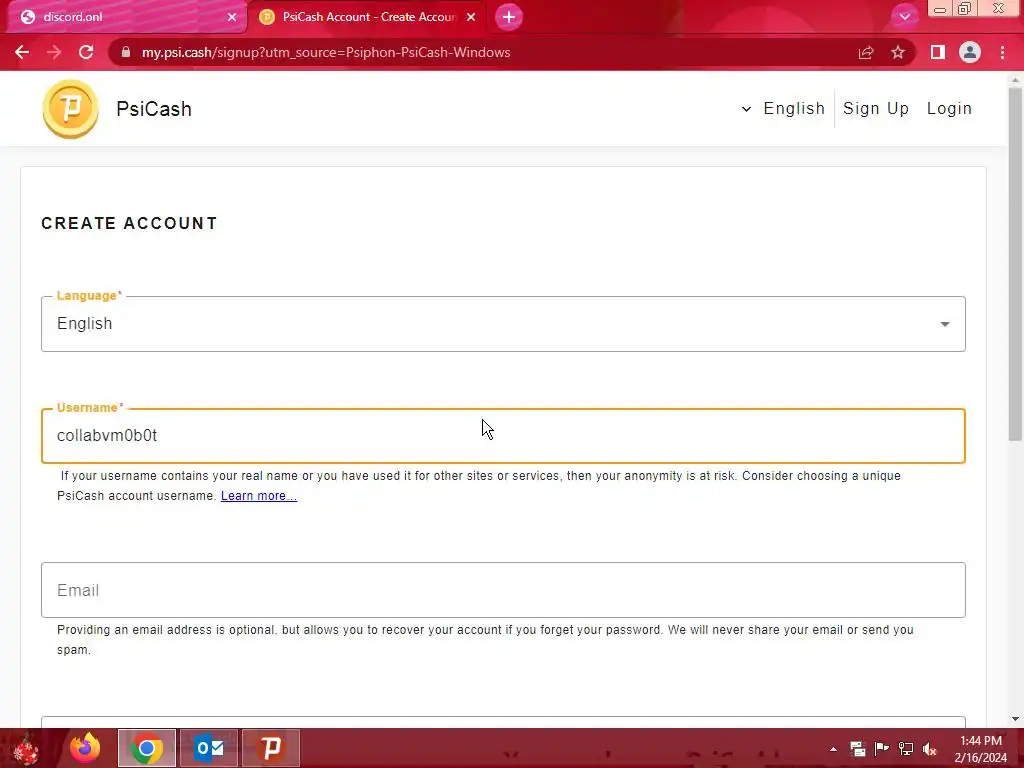Click the CREATE ACCOUNT heading
1024x768 pixels.
click(x=129, y=223)
